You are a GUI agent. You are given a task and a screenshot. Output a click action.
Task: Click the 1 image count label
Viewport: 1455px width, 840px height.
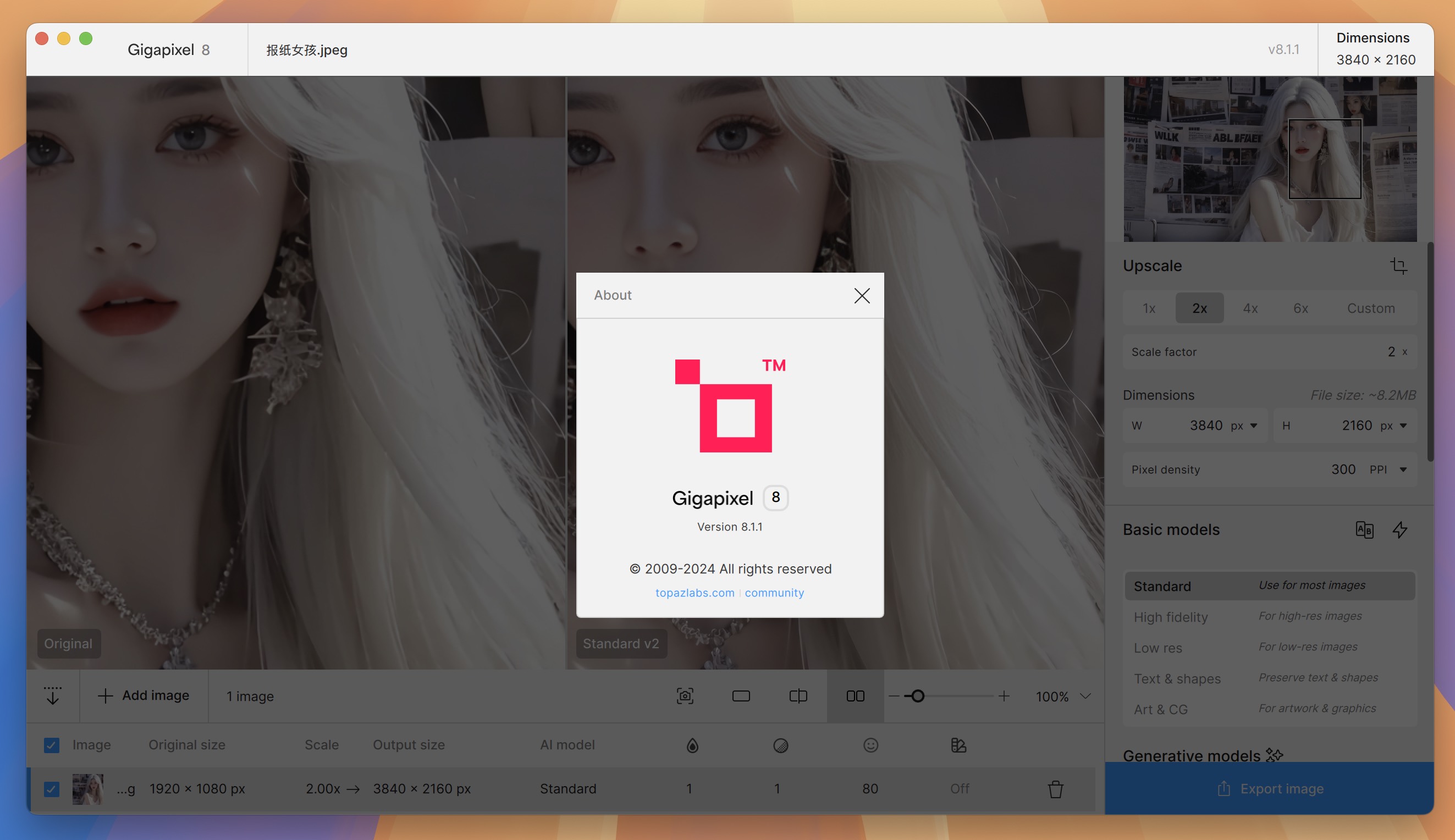(x=250, y=697)
